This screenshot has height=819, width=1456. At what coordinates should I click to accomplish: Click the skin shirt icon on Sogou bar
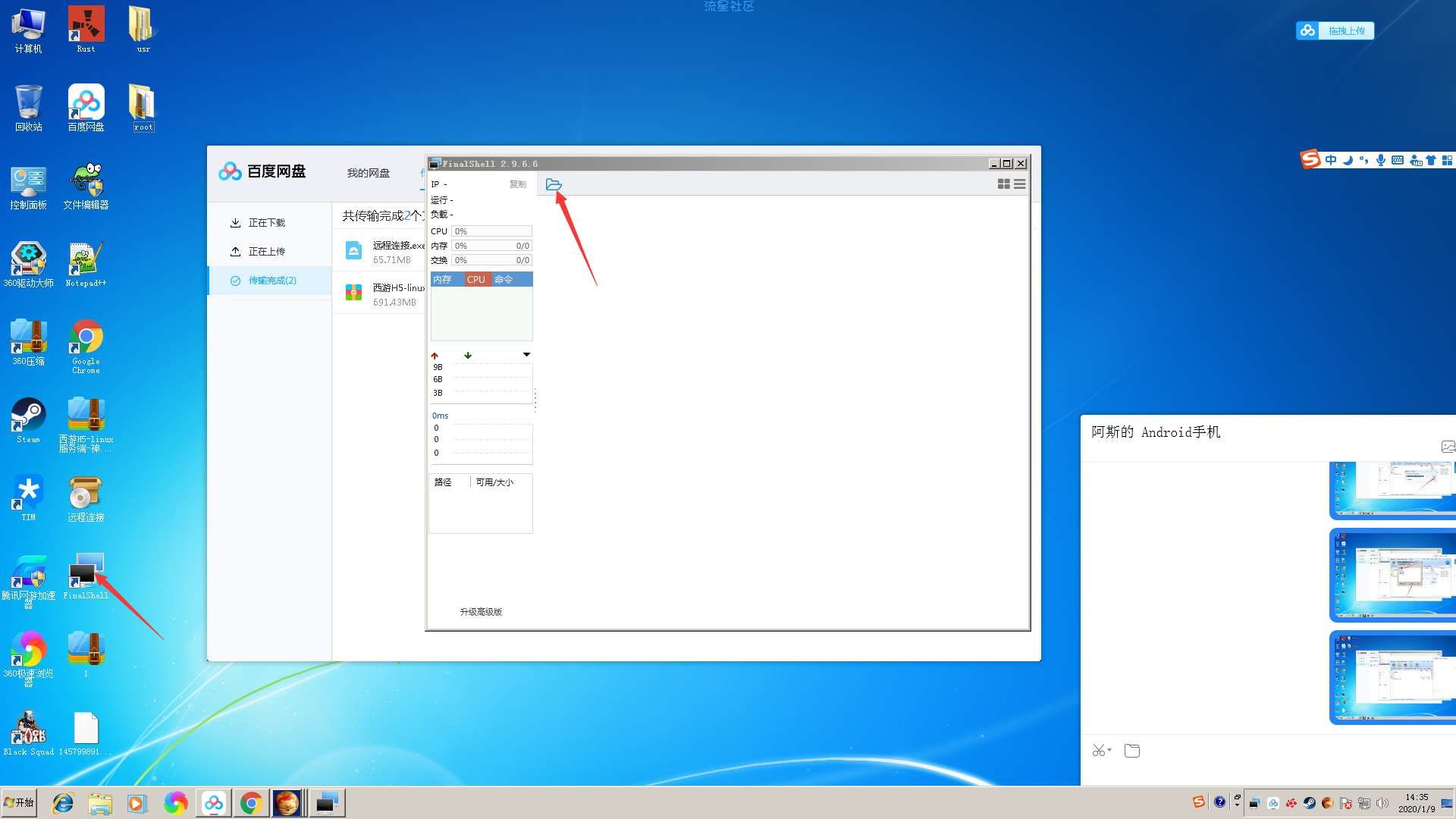click(1431, 160)
